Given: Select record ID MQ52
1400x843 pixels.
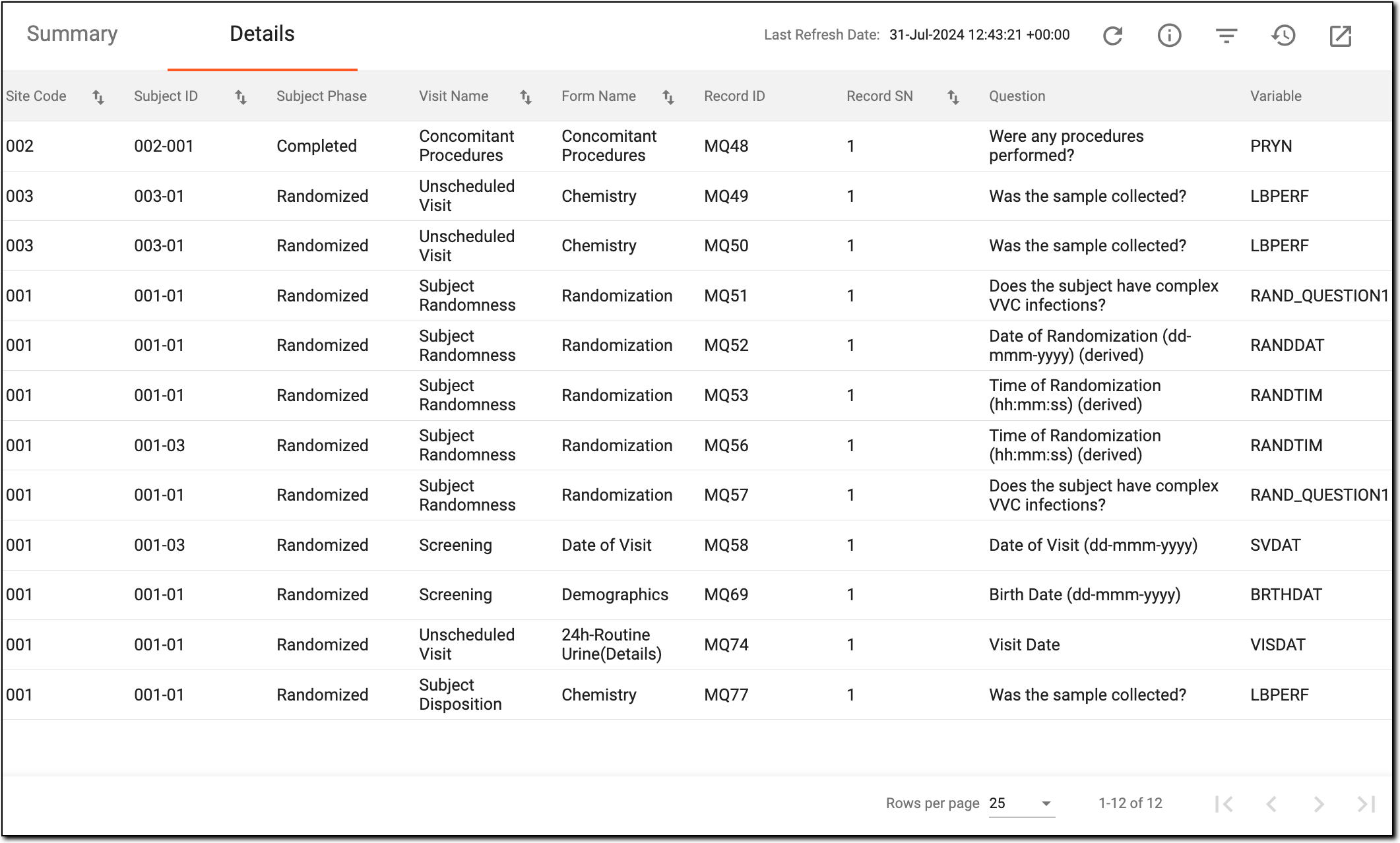Looking at the screenshot, I should [x=726, y=345].
